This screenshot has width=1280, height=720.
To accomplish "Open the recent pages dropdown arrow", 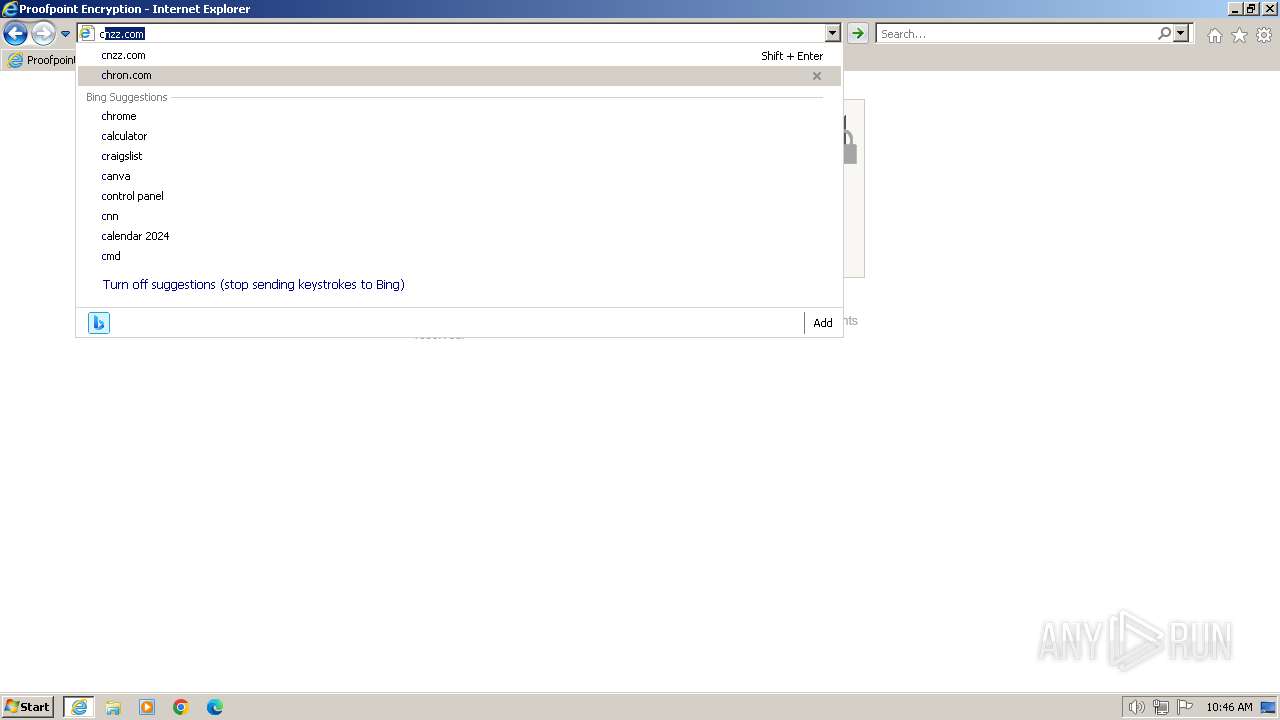I will [65, 34].
